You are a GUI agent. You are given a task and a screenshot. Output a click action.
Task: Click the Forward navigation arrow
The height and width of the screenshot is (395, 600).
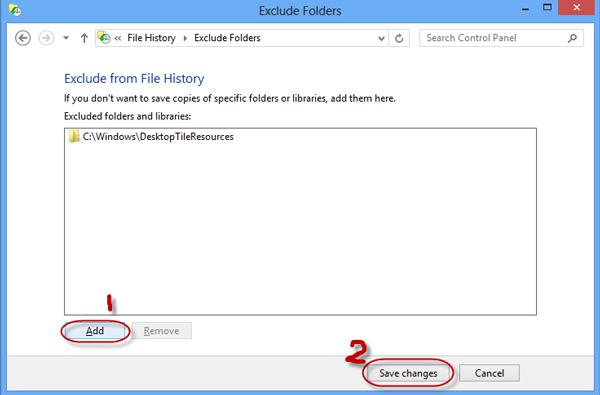[46, 38]
